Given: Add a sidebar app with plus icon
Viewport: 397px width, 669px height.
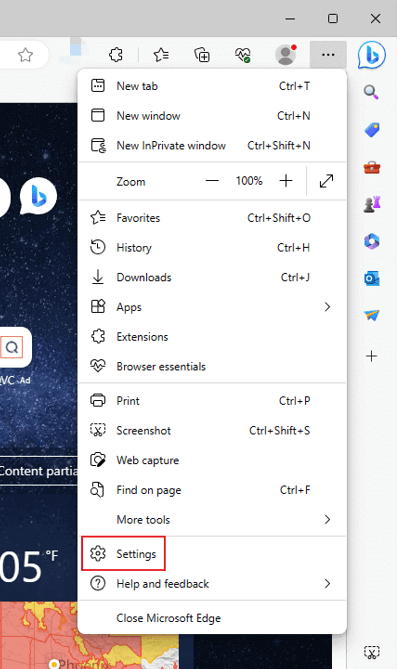Looking at the screenshot, I should pos(372,356).
